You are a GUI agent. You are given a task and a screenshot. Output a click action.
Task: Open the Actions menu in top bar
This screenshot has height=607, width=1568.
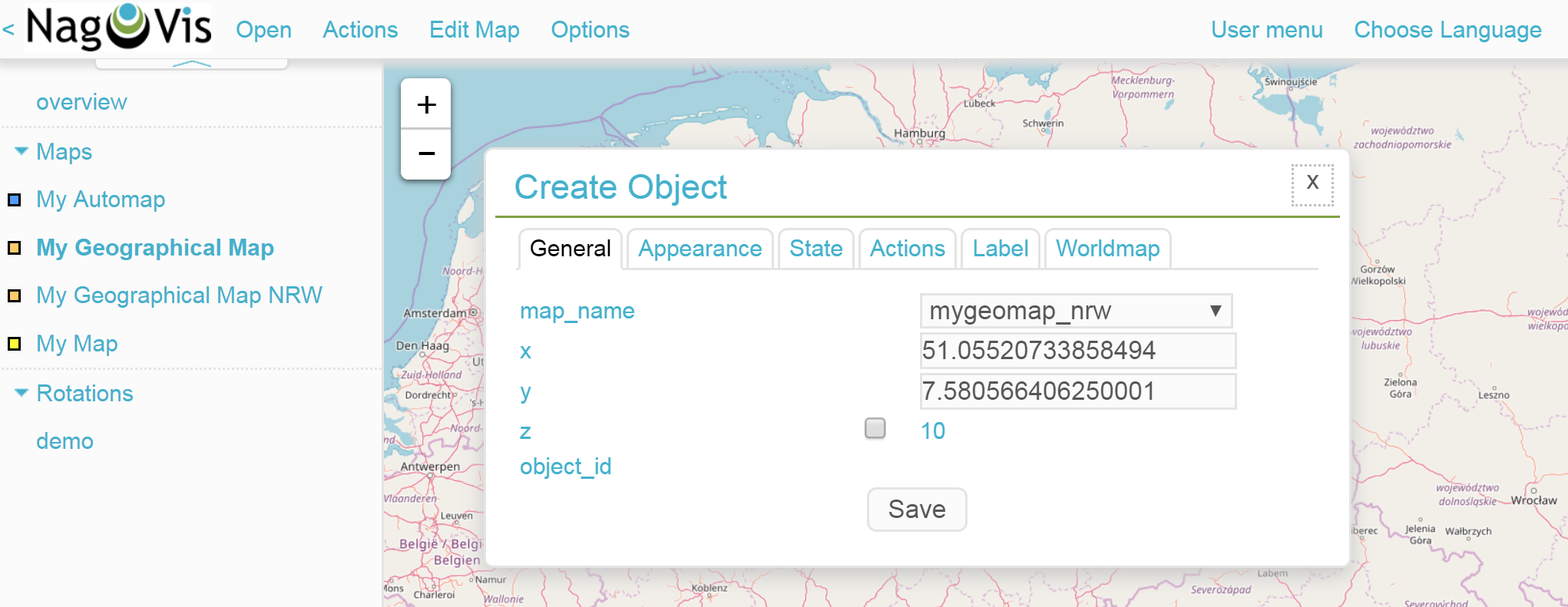pos(360,30)
